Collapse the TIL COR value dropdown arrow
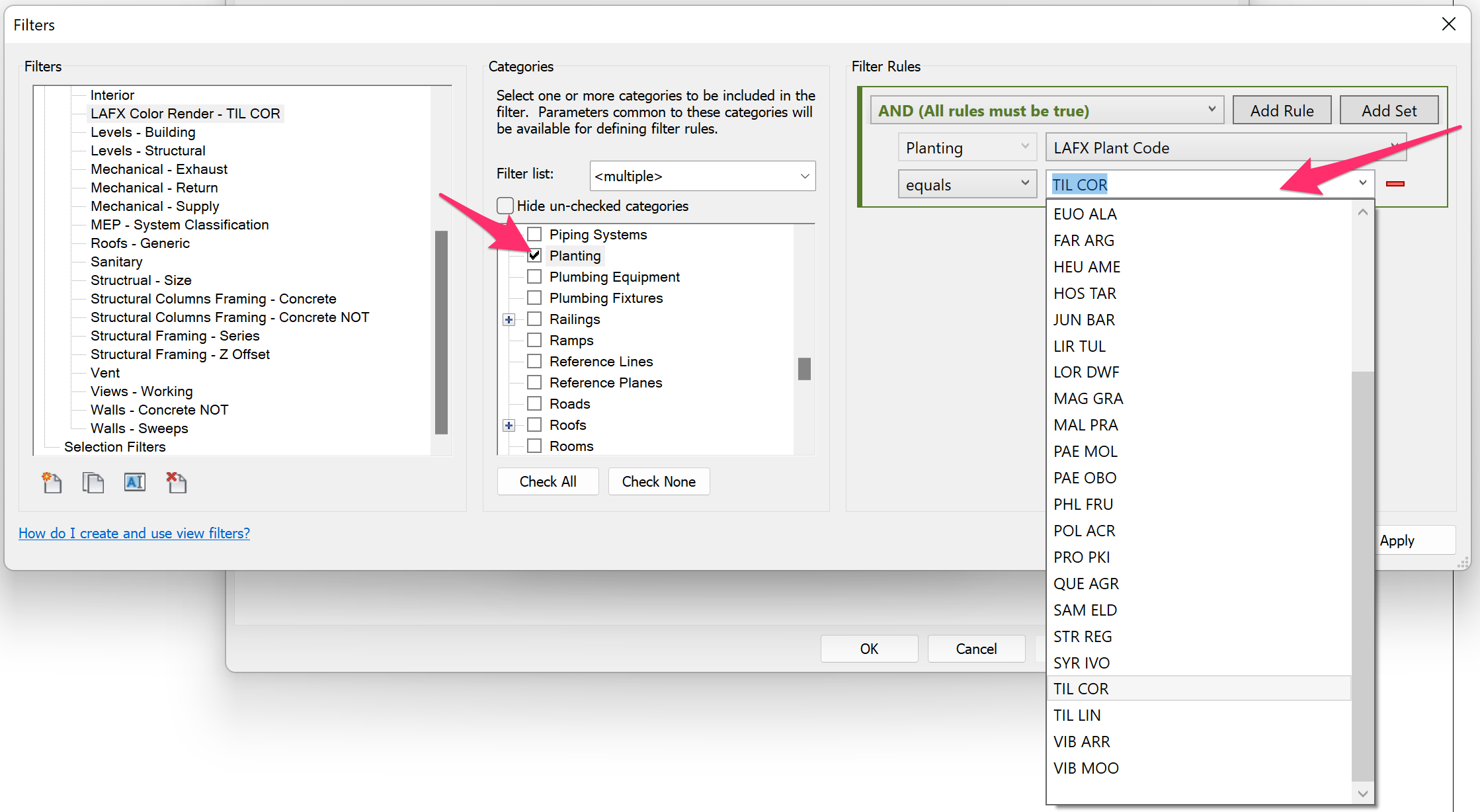 [1362, 183]
